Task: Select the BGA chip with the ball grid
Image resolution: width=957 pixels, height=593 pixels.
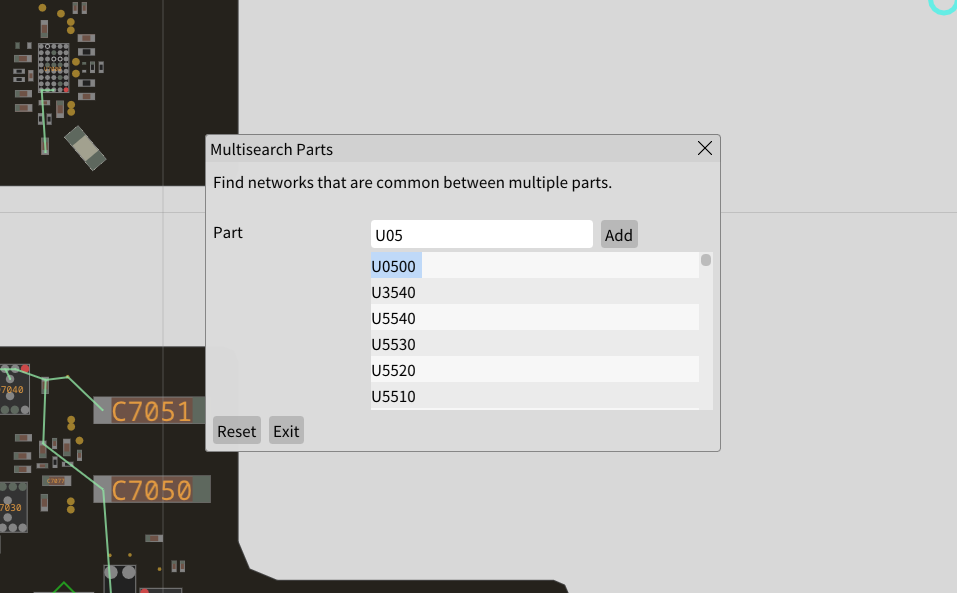Action: pos(54,67)
